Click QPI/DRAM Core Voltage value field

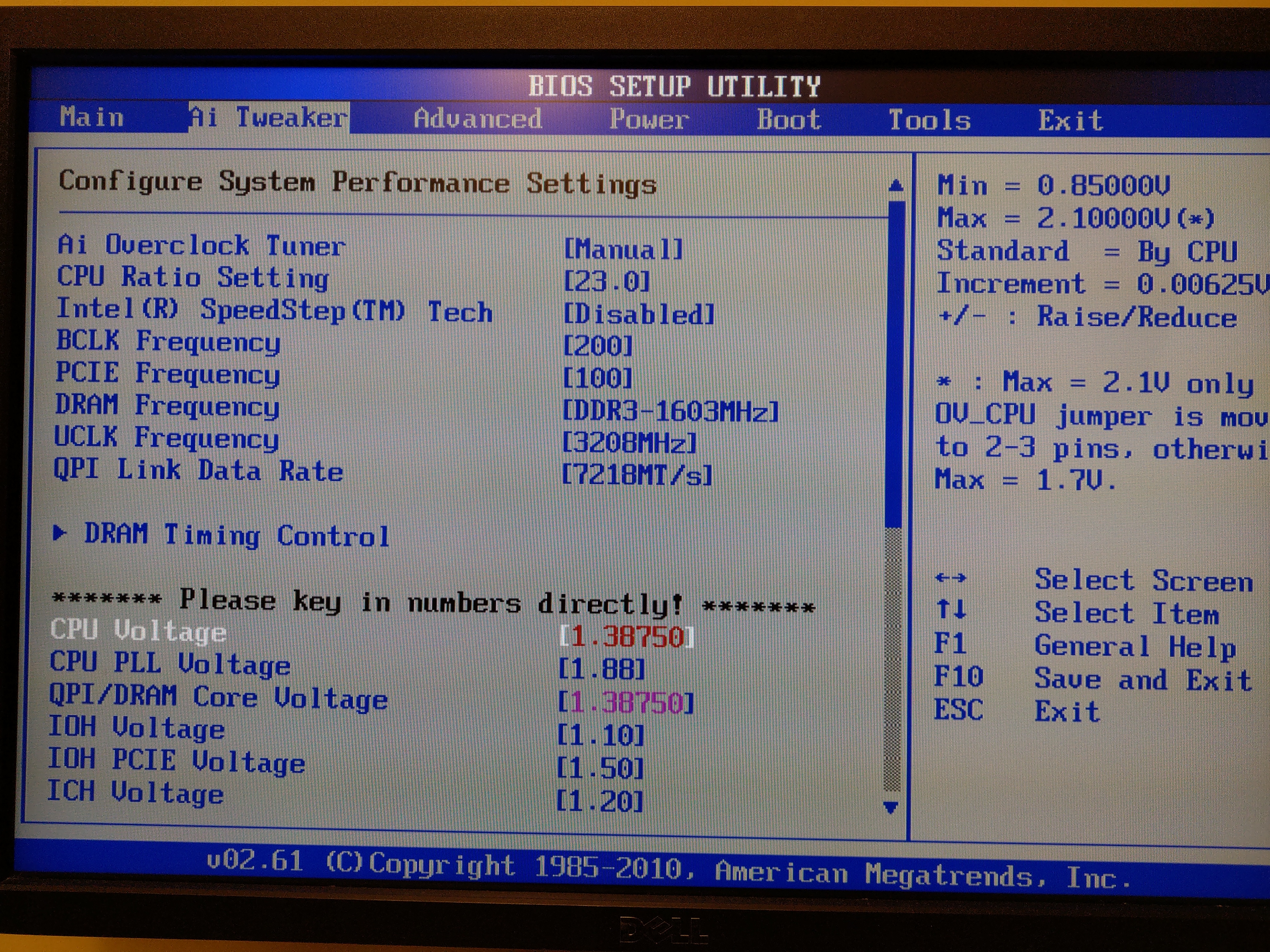[626, 703]
